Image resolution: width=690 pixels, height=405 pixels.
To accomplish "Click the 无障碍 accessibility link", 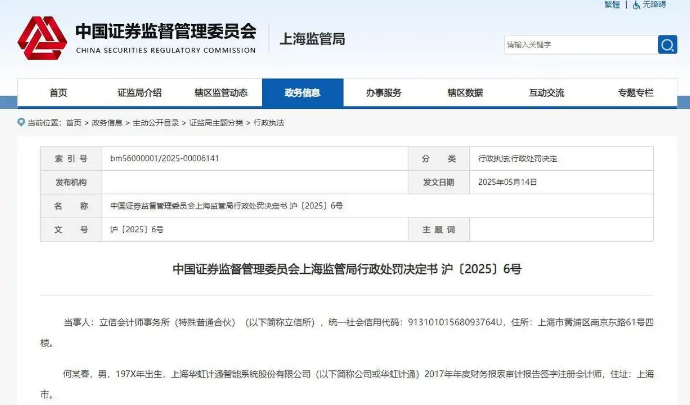I will [x=654, y=5].
